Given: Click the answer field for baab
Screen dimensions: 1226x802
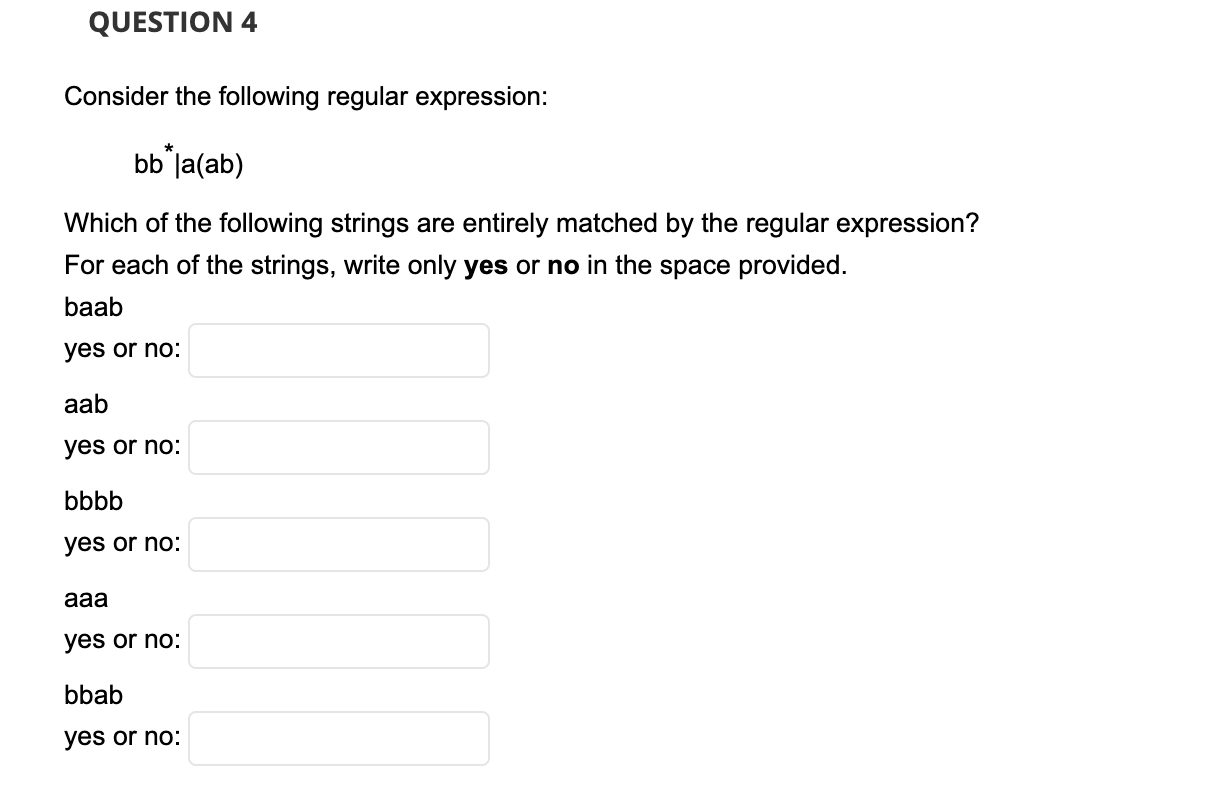Looking at the screenshot, I should tap(338, 351).
